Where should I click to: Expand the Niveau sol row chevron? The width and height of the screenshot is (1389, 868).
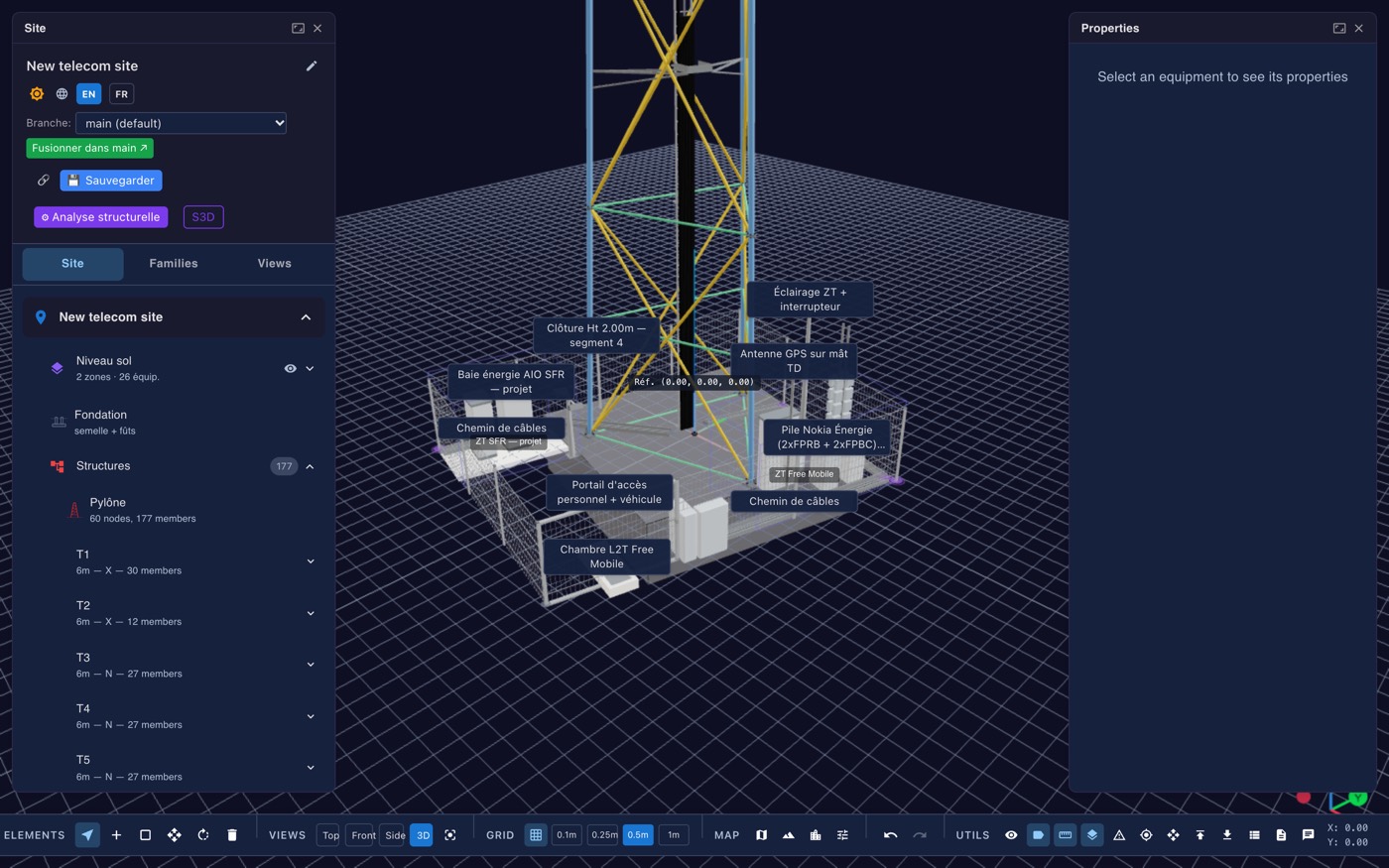(x=310, y=368)
